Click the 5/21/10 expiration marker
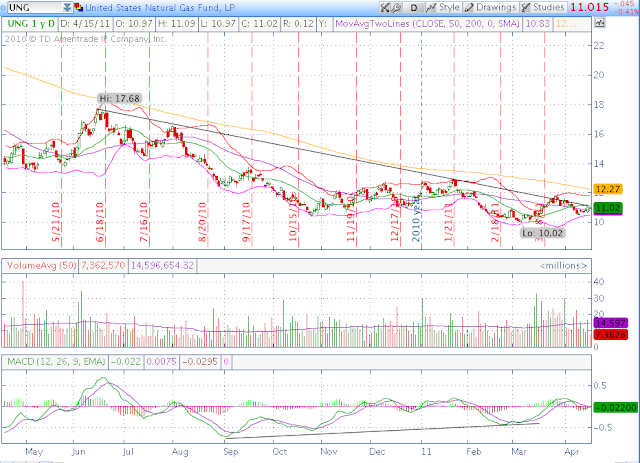640x463 pixels. 56,222
